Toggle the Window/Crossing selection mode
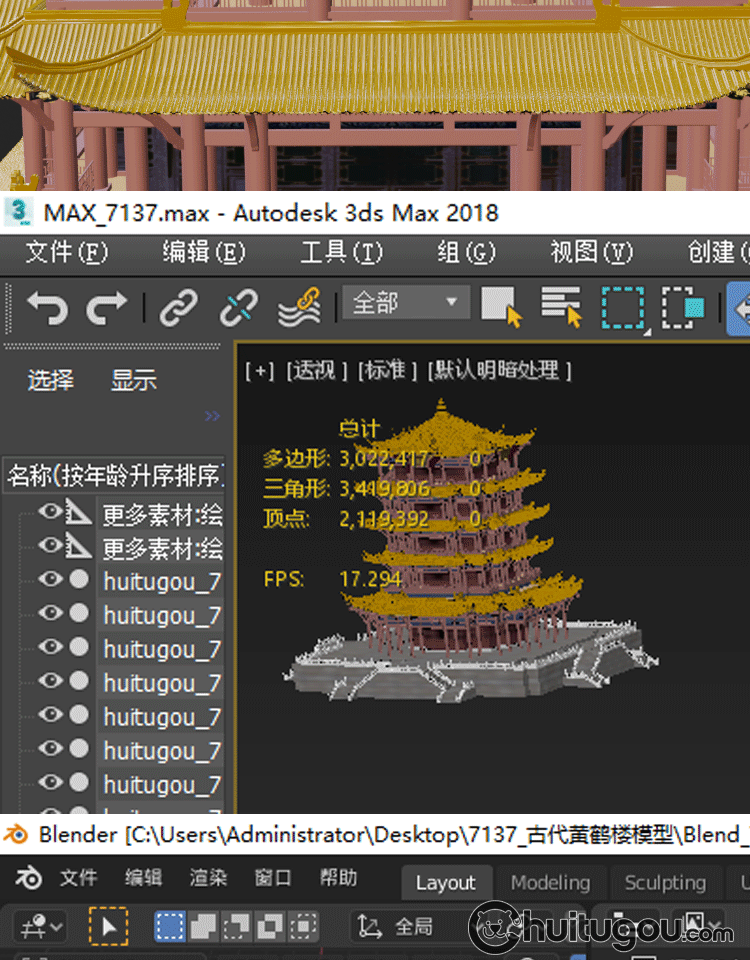 pos(683,307)
